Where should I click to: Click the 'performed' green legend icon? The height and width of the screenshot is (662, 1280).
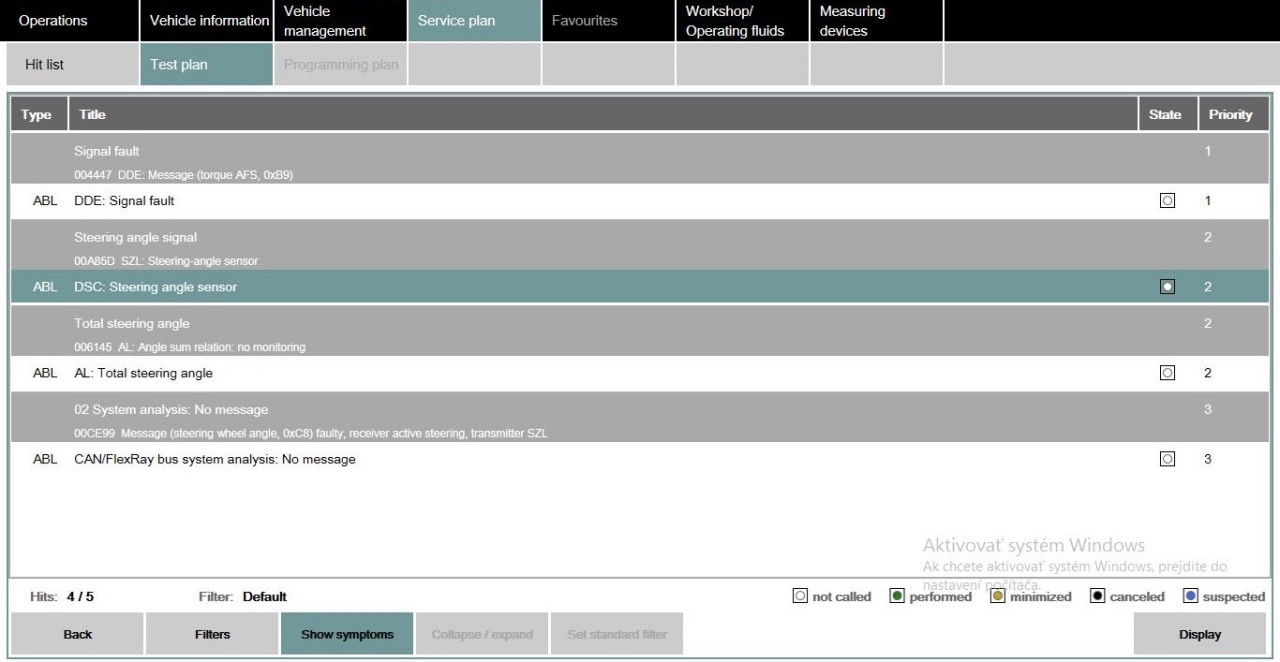click(x=897, y=597)
